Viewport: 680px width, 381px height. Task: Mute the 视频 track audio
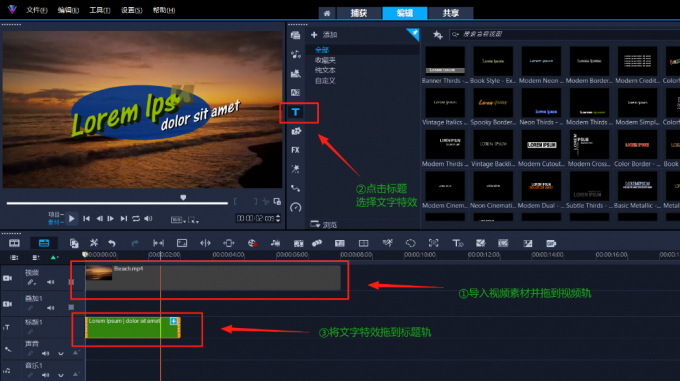51,282
